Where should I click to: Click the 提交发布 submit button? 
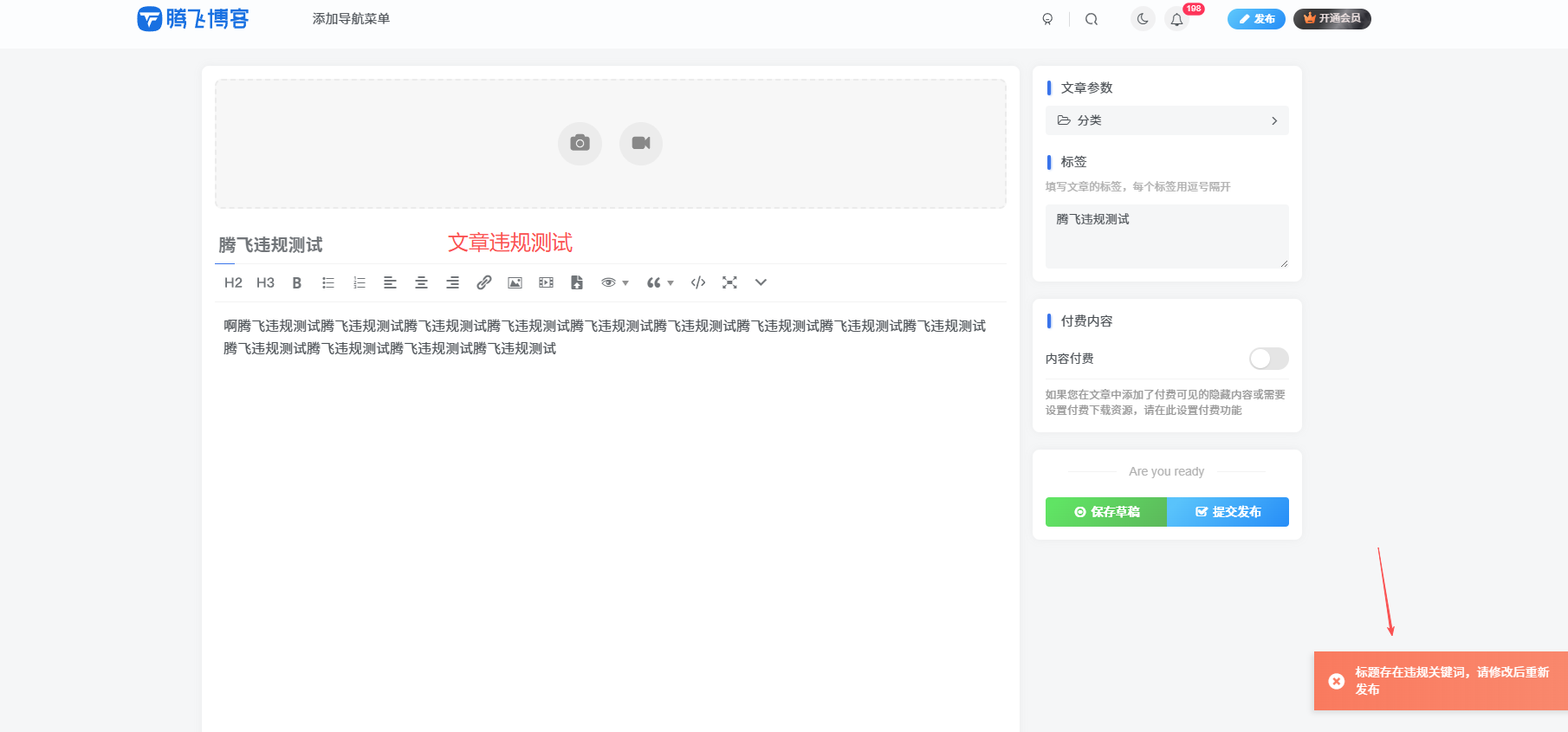coord(1228,512)
